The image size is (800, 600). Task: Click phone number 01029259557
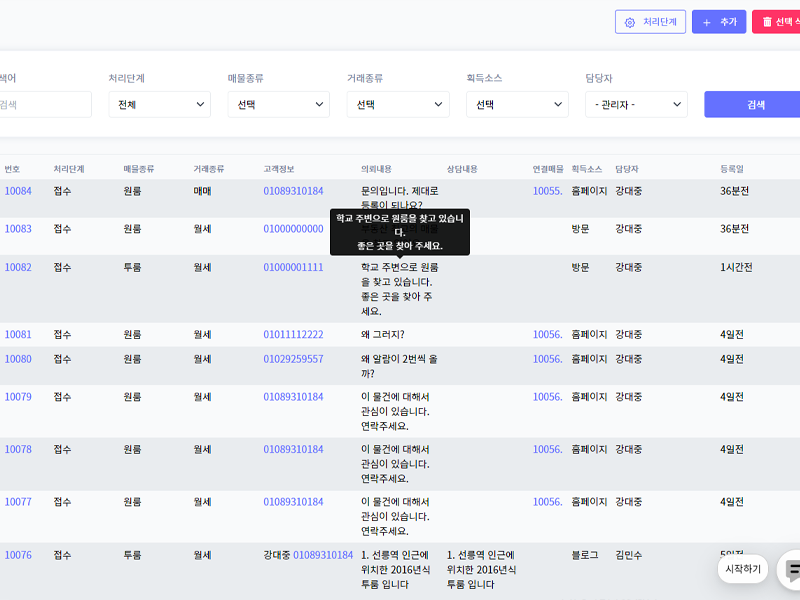[293, 359]
